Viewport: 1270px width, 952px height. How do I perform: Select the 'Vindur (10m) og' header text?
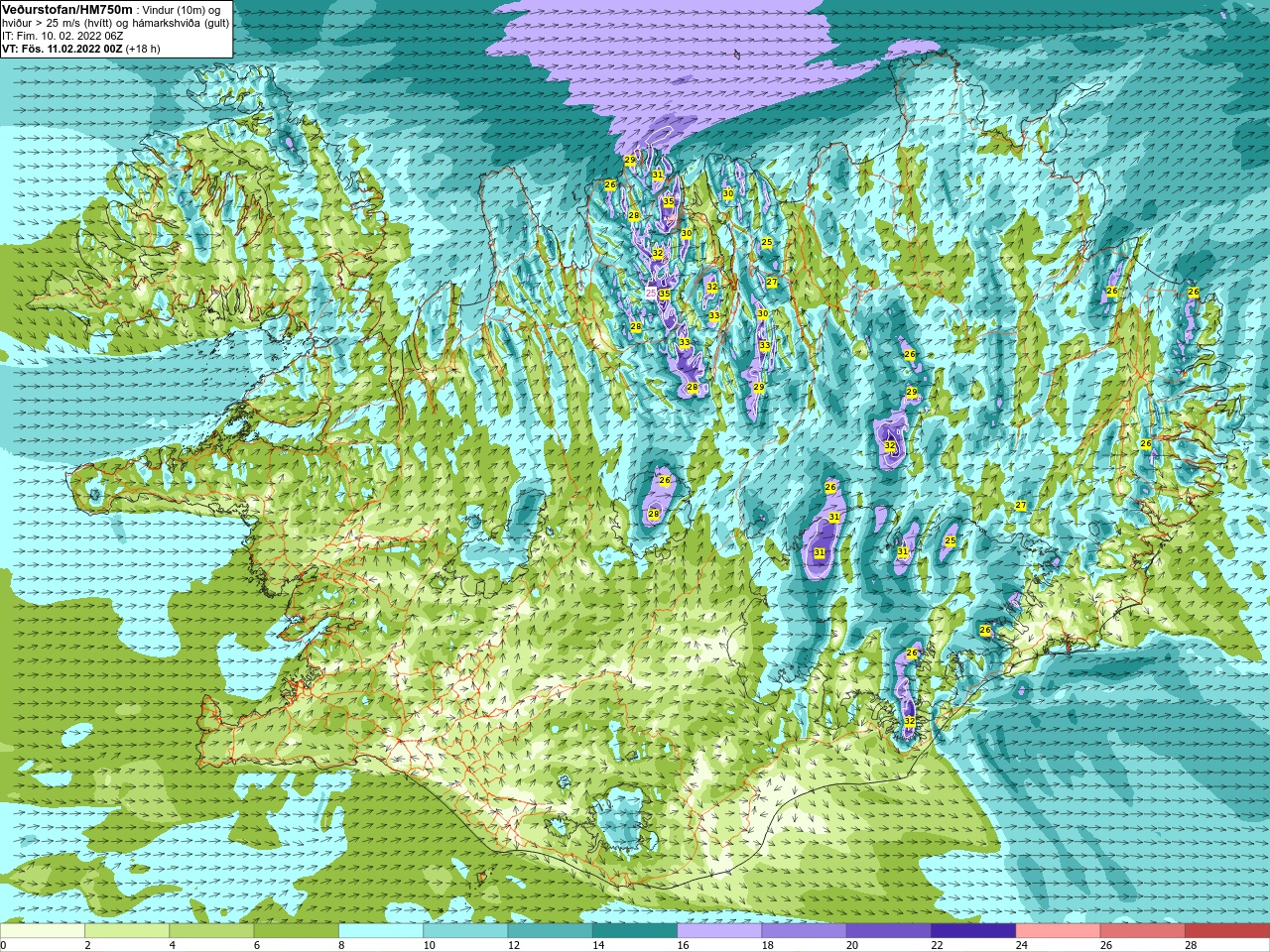pos(182,10)
